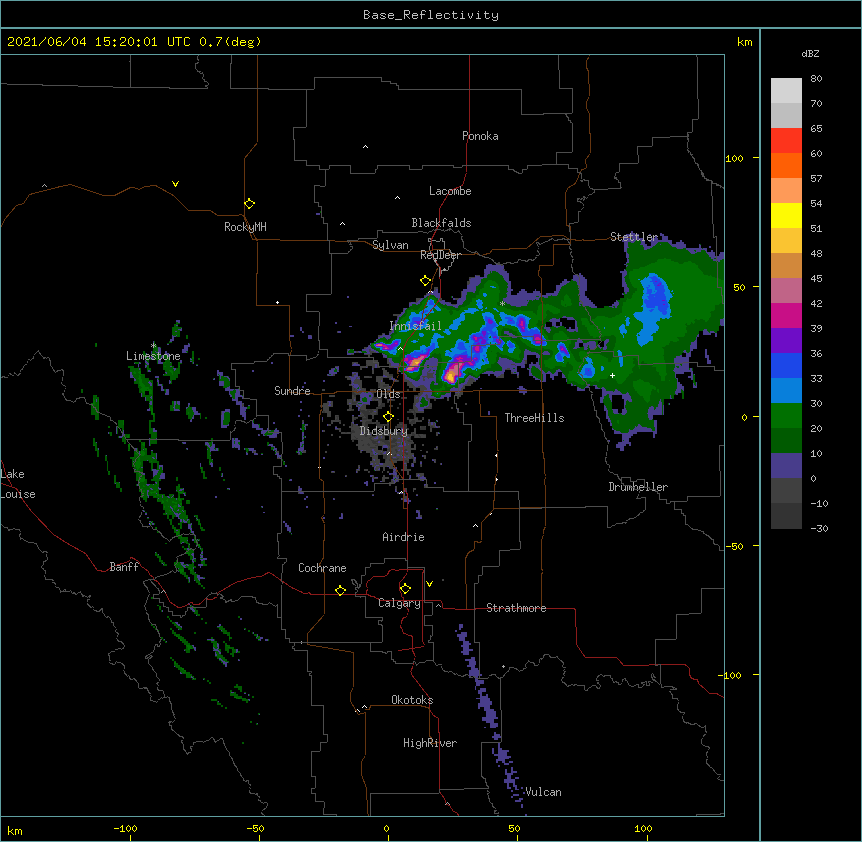
Task: Select the white plus marker inside the eastern echo
Action: point(612,375)
